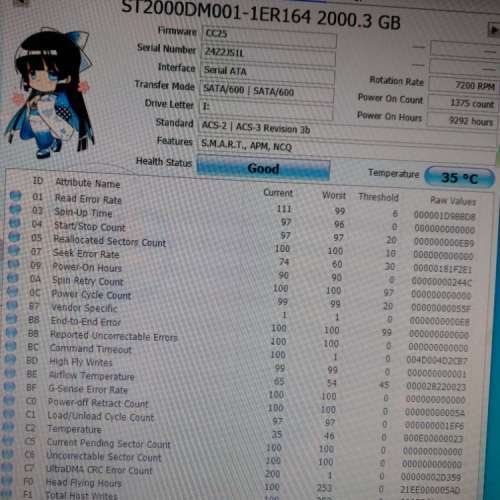Click the Interface field showing Serial ATA
This screenshot has height=500, width=500.
[x=267, y=73]
